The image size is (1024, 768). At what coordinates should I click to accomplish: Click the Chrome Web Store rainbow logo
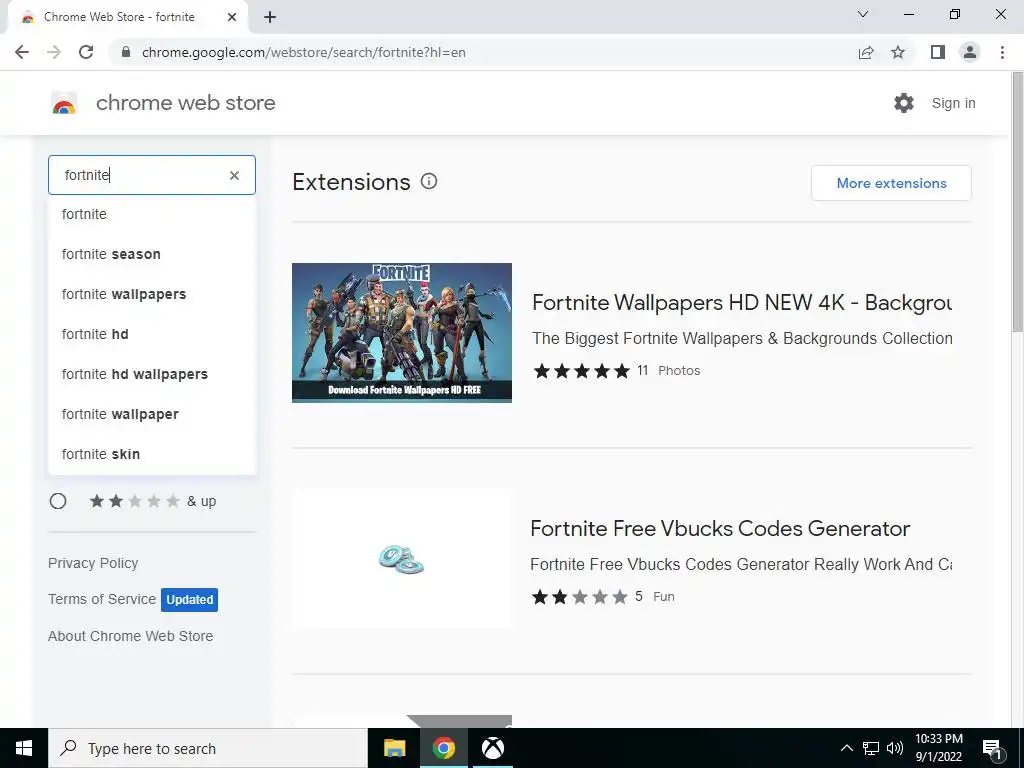(x=64, y=103)
